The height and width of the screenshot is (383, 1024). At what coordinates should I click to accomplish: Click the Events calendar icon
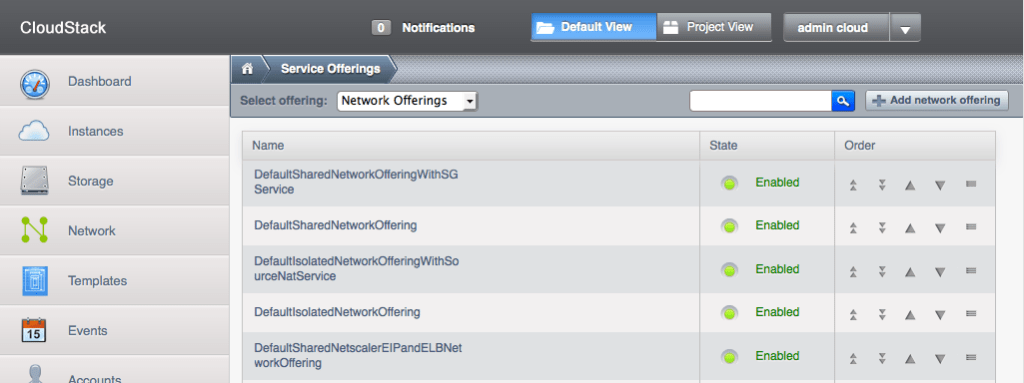pyautogui.click(x=35, y=331)
